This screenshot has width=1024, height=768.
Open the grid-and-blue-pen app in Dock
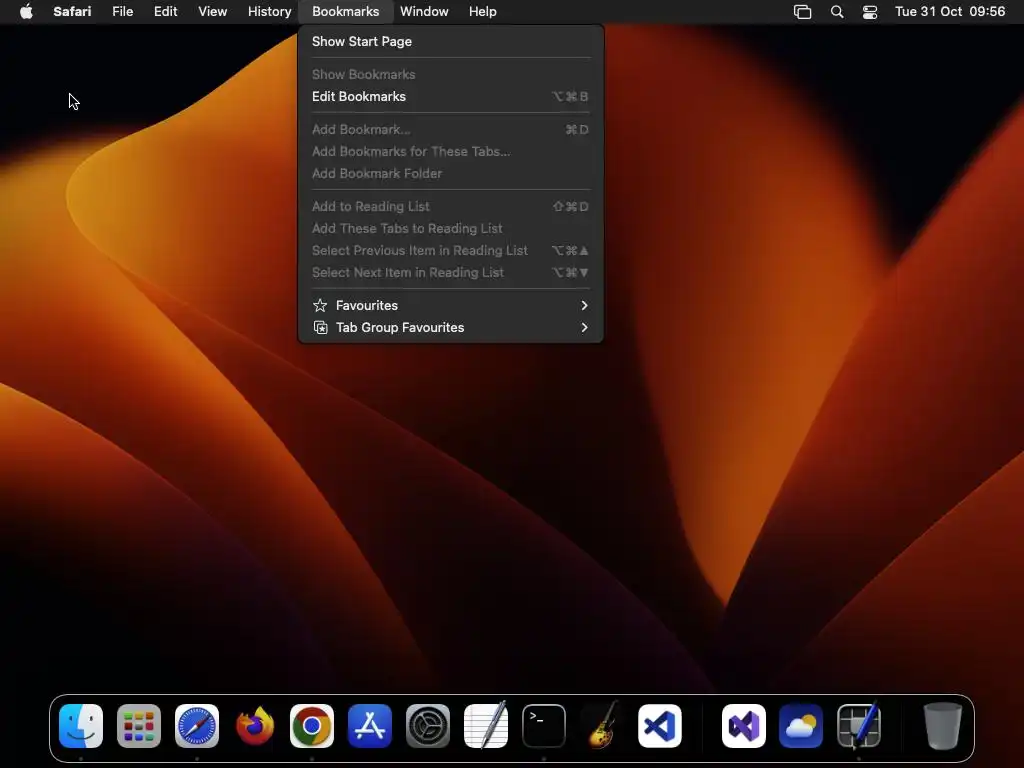coord(859,726)
